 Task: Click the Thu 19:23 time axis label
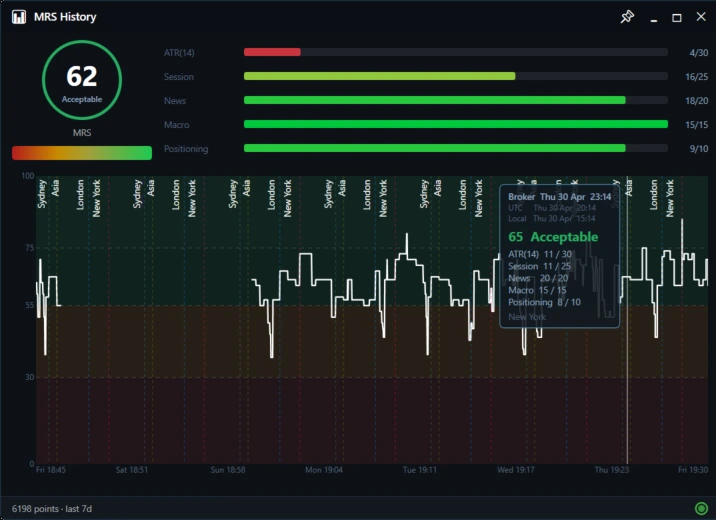point(611,470)
